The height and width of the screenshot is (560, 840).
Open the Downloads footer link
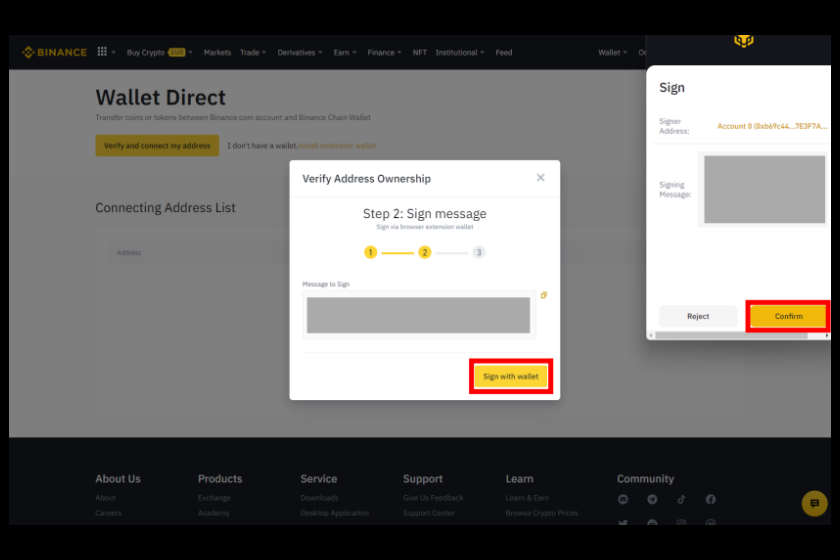[319, 498]
